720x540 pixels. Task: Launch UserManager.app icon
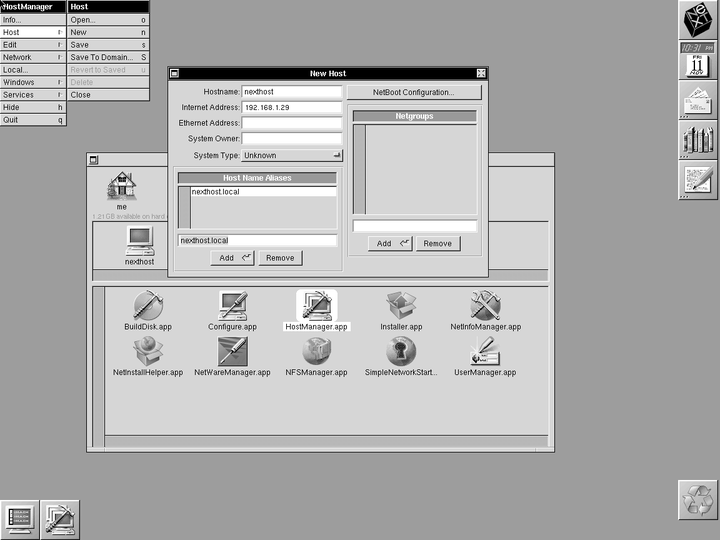[486, 351]
